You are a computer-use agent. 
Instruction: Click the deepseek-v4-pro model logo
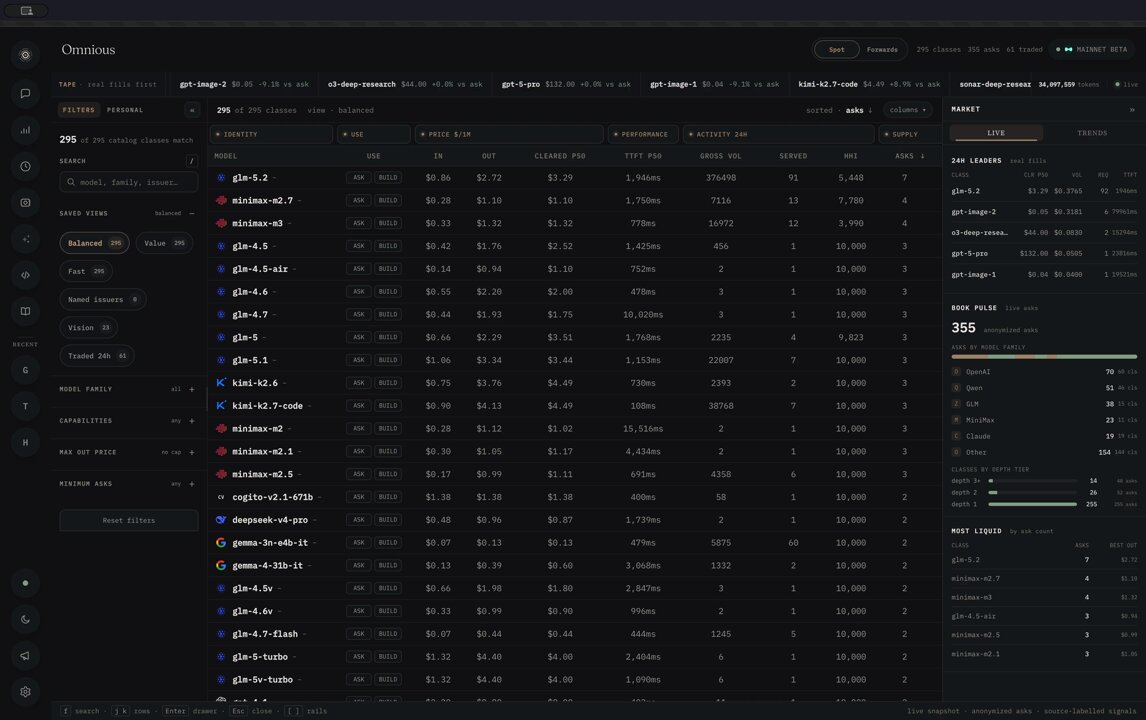pyautogui.click(x=221, y=520)
